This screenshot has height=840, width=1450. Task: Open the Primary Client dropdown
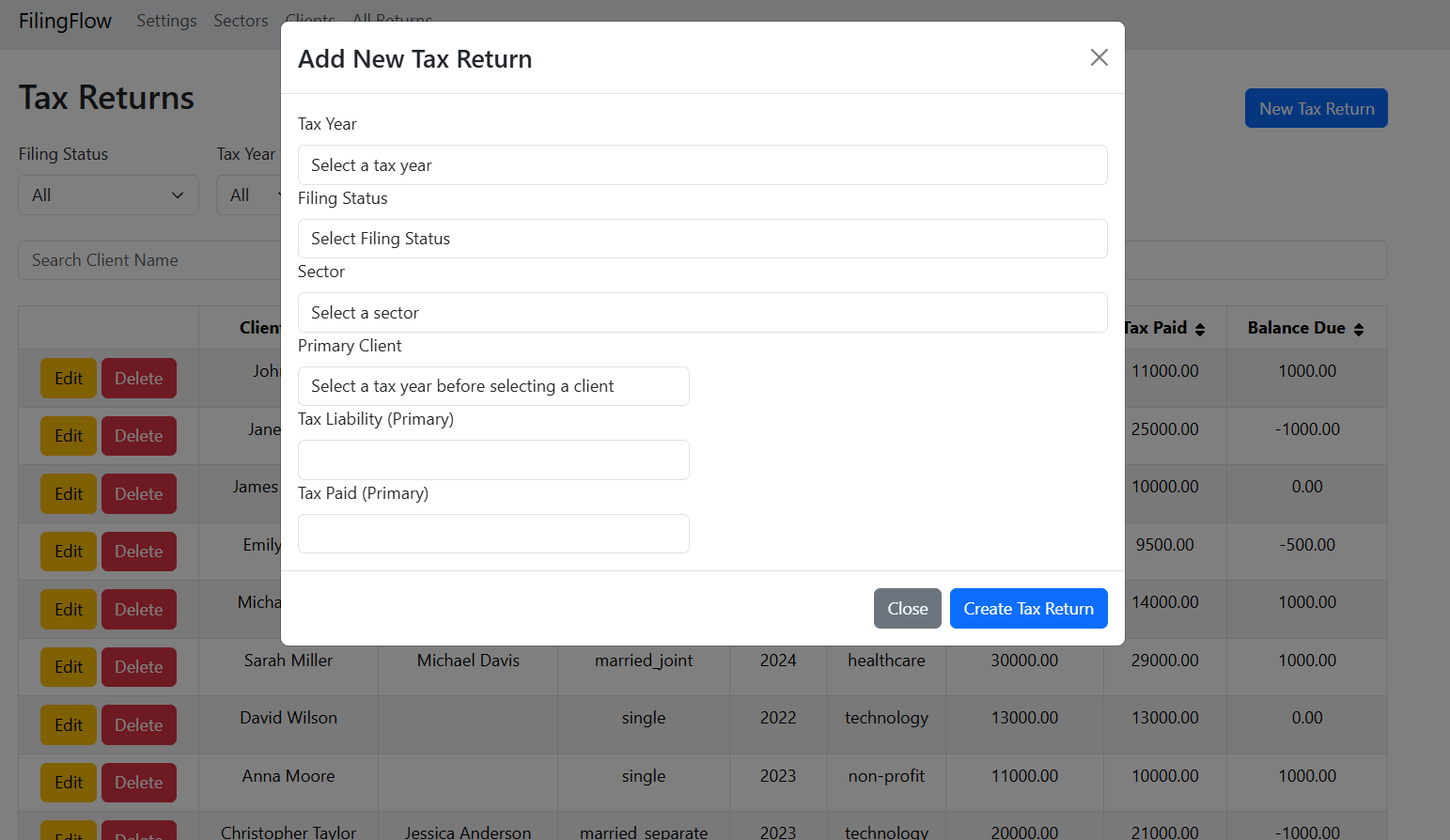tap(493, 386)
